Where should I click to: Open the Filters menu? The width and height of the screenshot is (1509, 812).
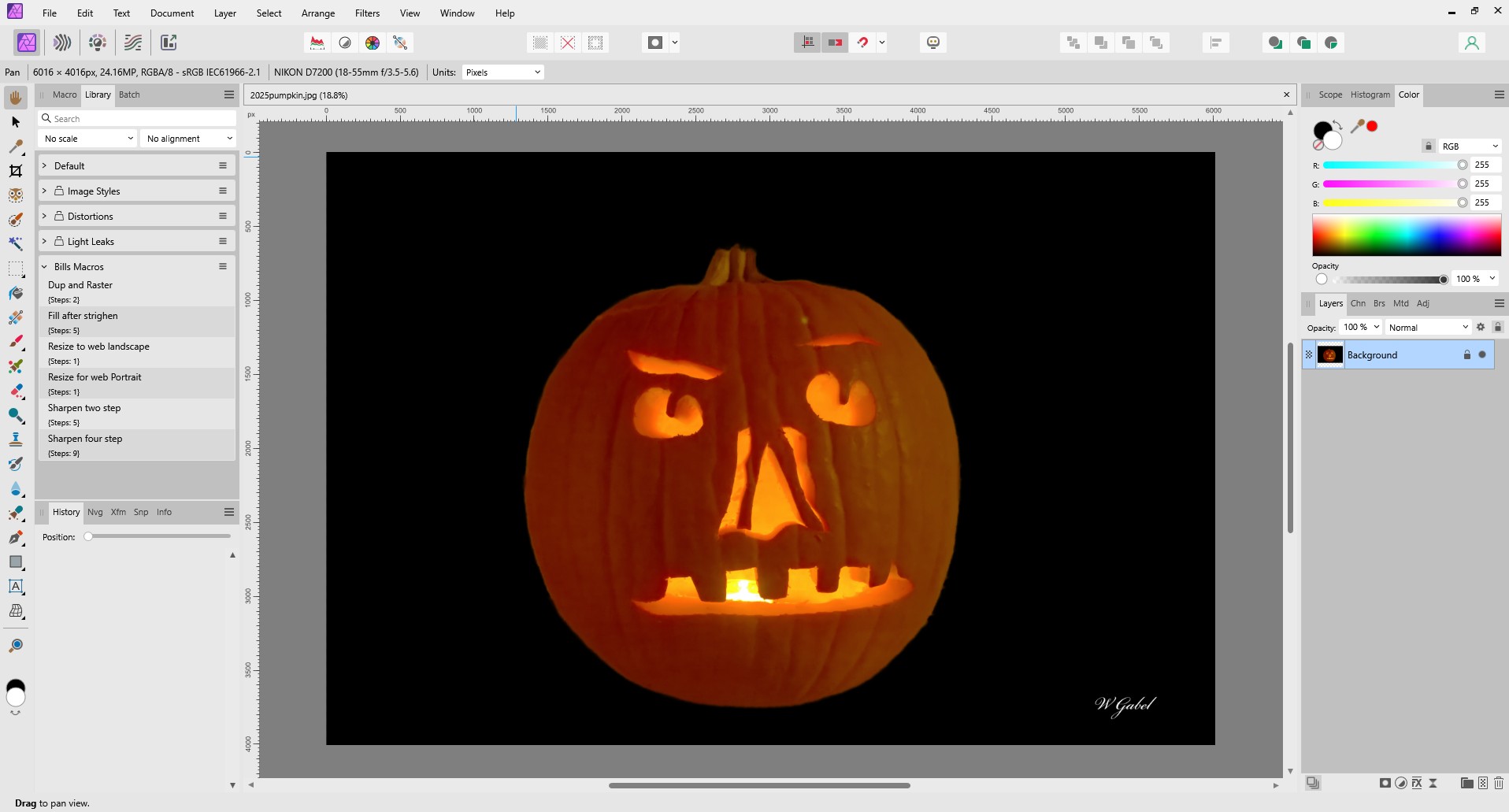click(x=367, y=13)
